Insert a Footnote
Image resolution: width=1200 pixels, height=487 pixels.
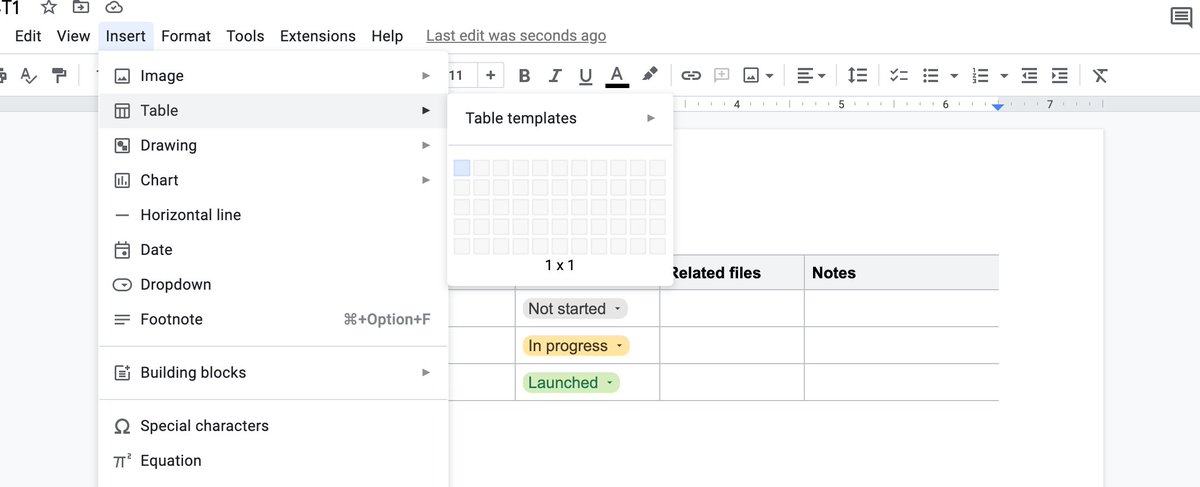[273, 320]
